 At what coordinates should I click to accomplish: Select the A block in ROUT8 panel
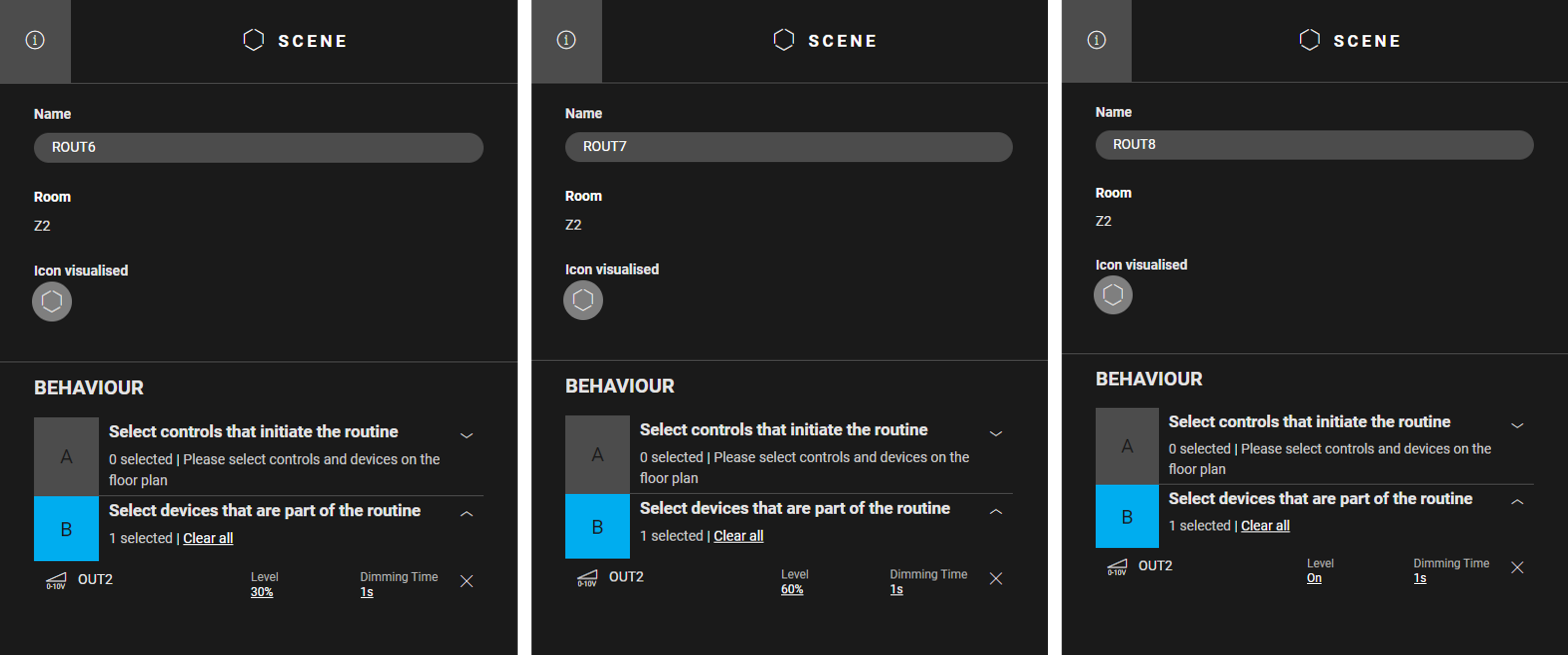[x=1127, y=446]
